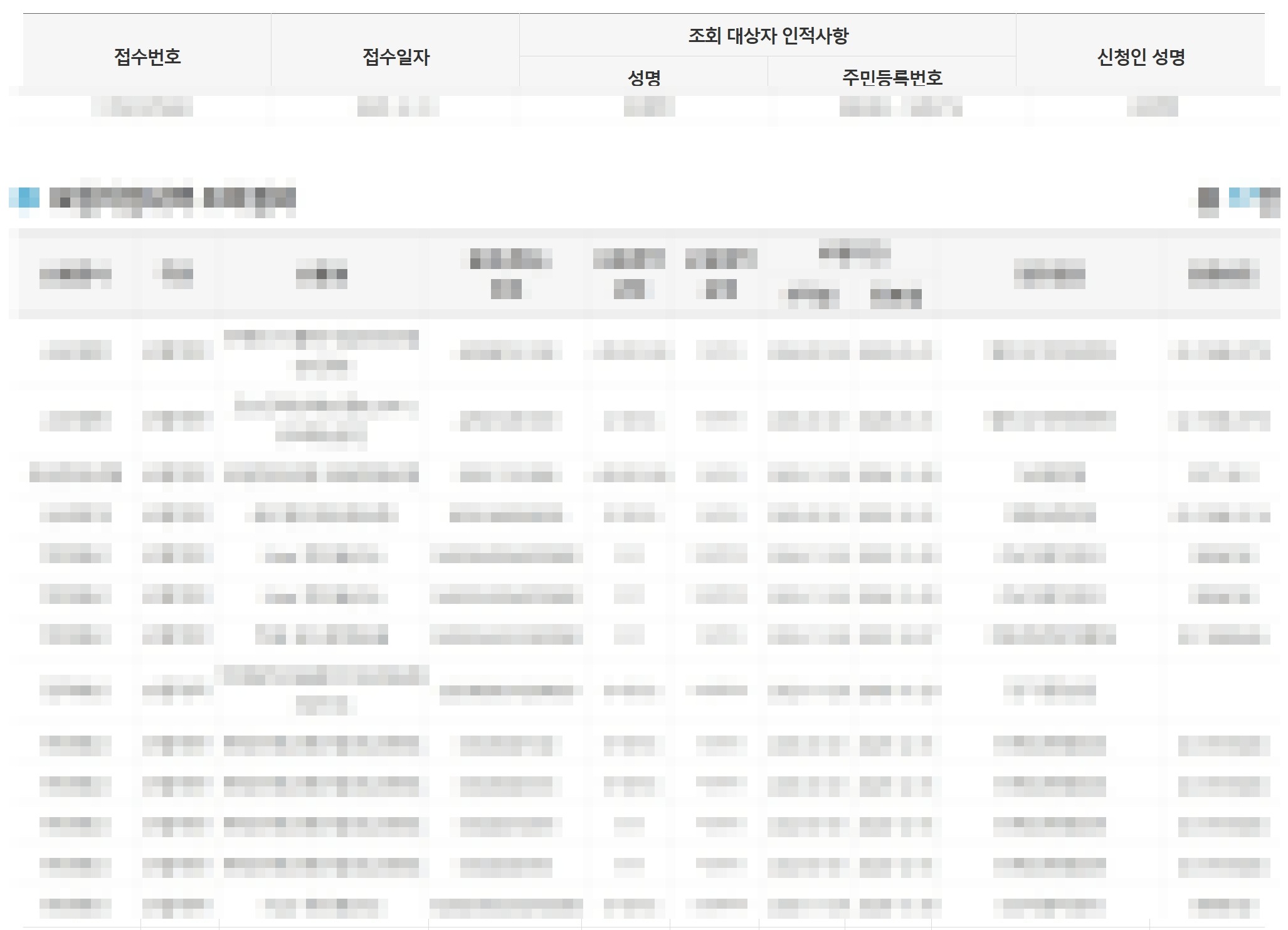Click the blurred section title beside blue icon
The width and height of the screenshot is (1288, 930).
pos(172,198)
